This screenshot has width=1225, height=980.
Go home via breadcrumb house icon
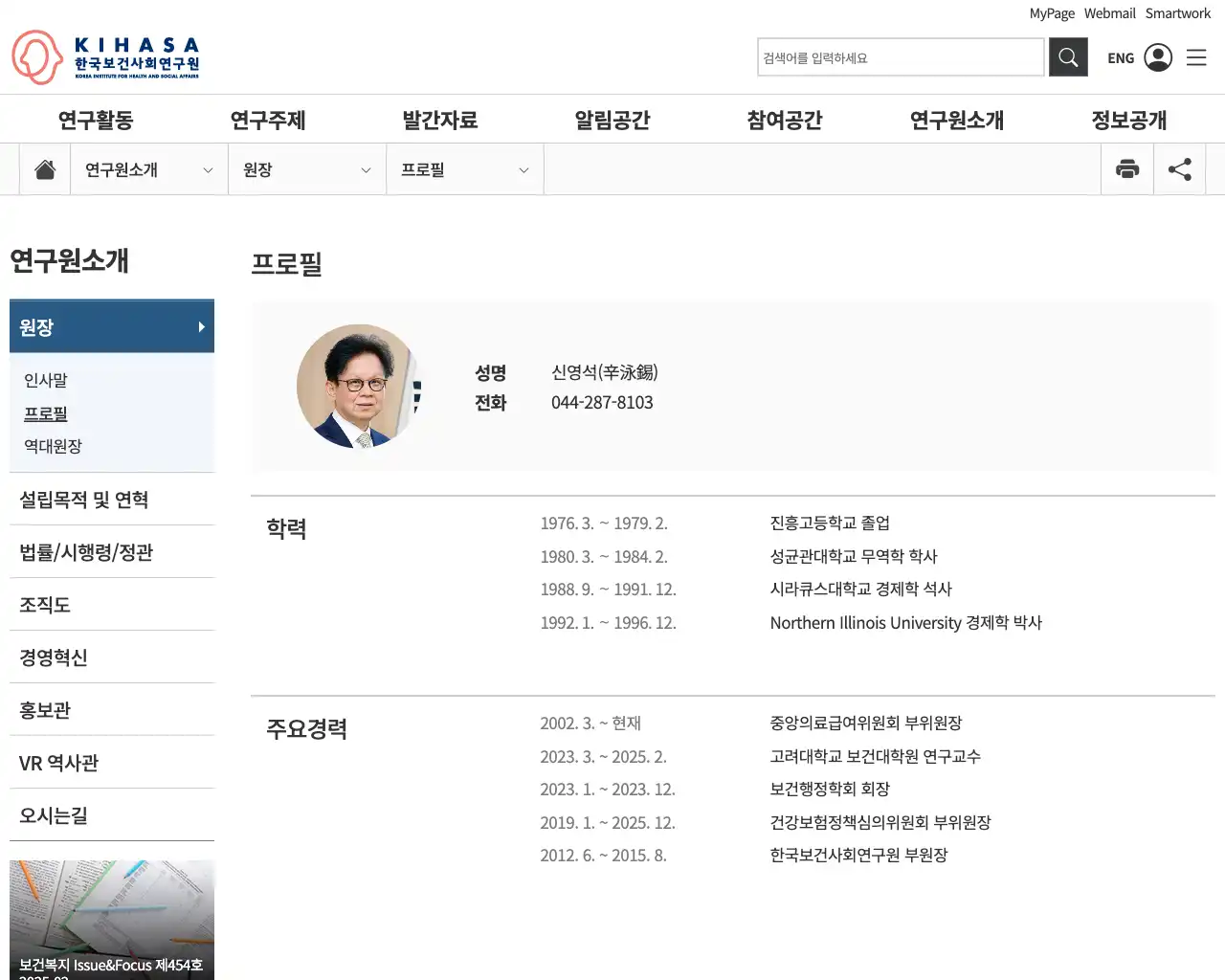(45, 169)
